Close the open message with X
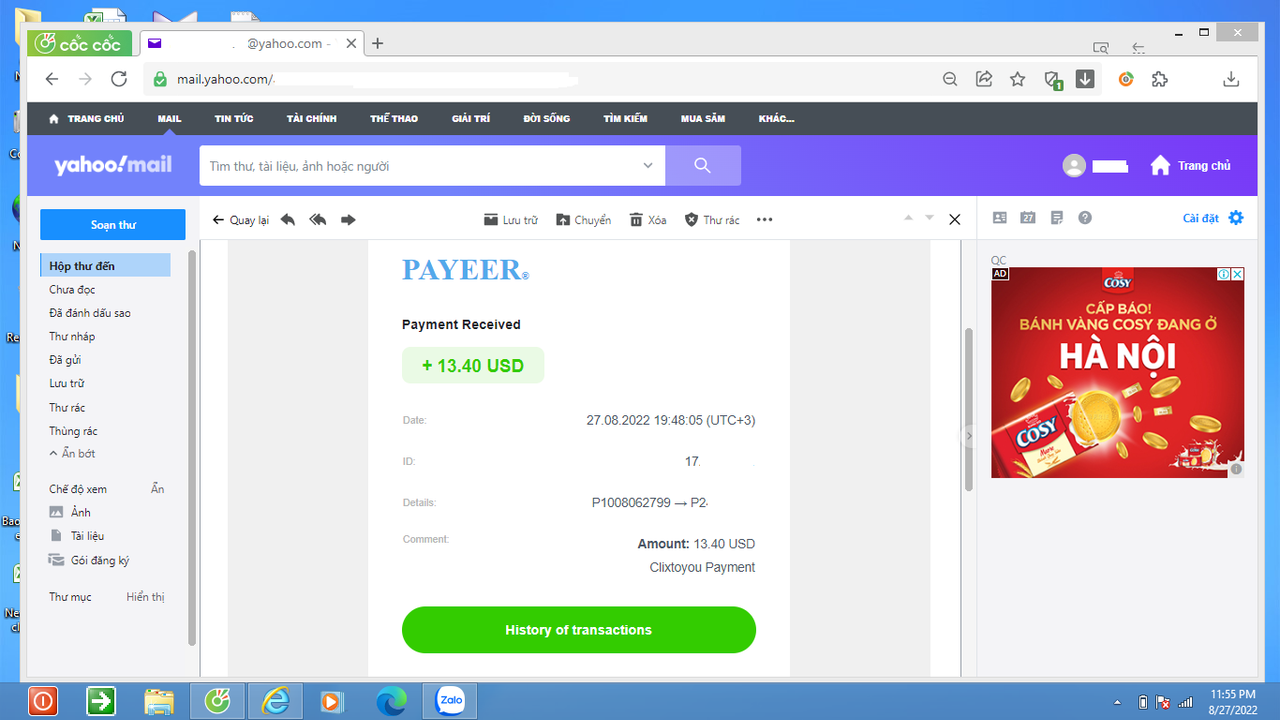This screenshot has height=720, width=1280. click(x=954, y=219)
